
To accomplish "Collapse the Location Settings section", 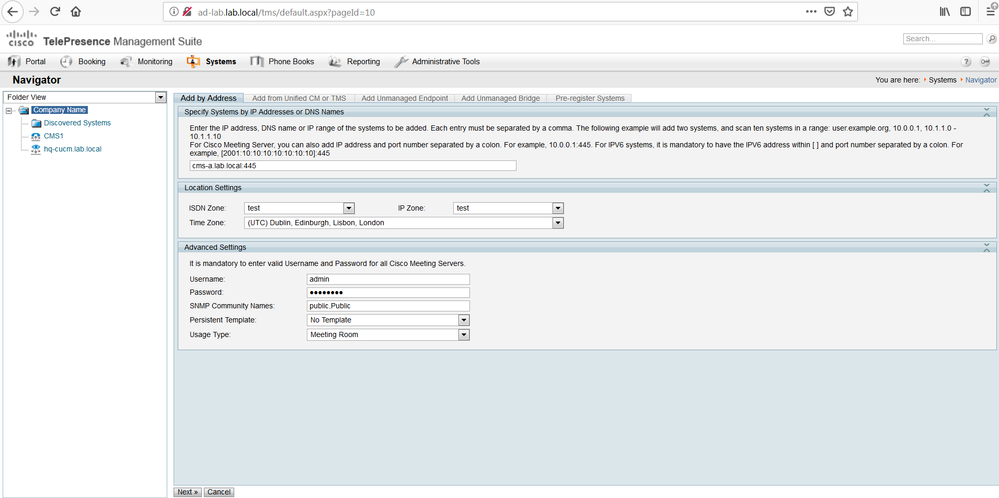I will point(986,188).
